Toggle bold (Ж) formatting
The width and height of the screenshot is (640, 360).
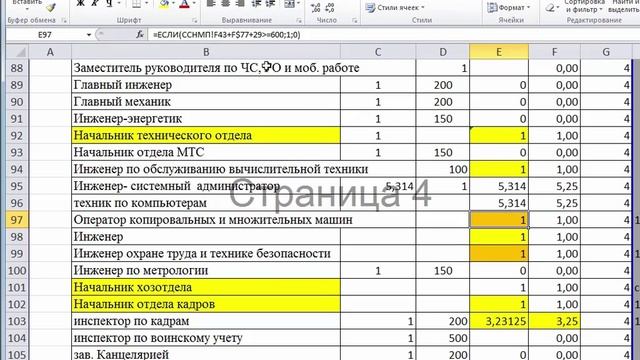81,4
